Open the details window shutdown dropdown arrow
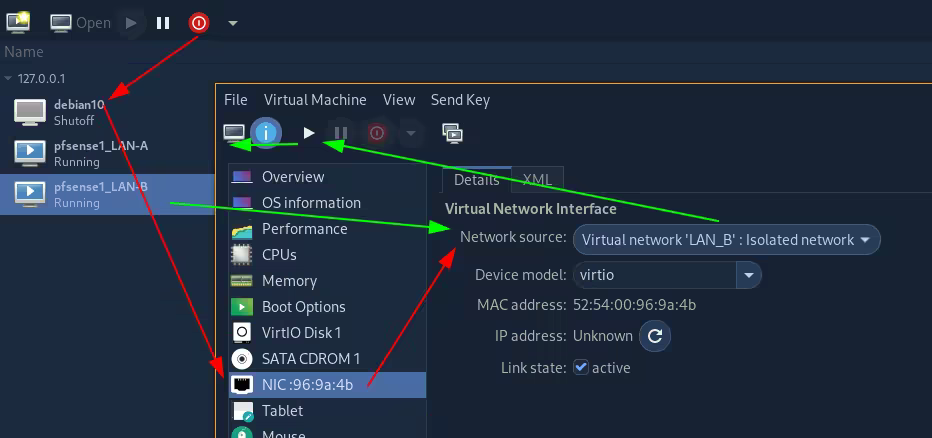Image resolution: width=932 pixels, height=438 pixels. click(411, 133)
